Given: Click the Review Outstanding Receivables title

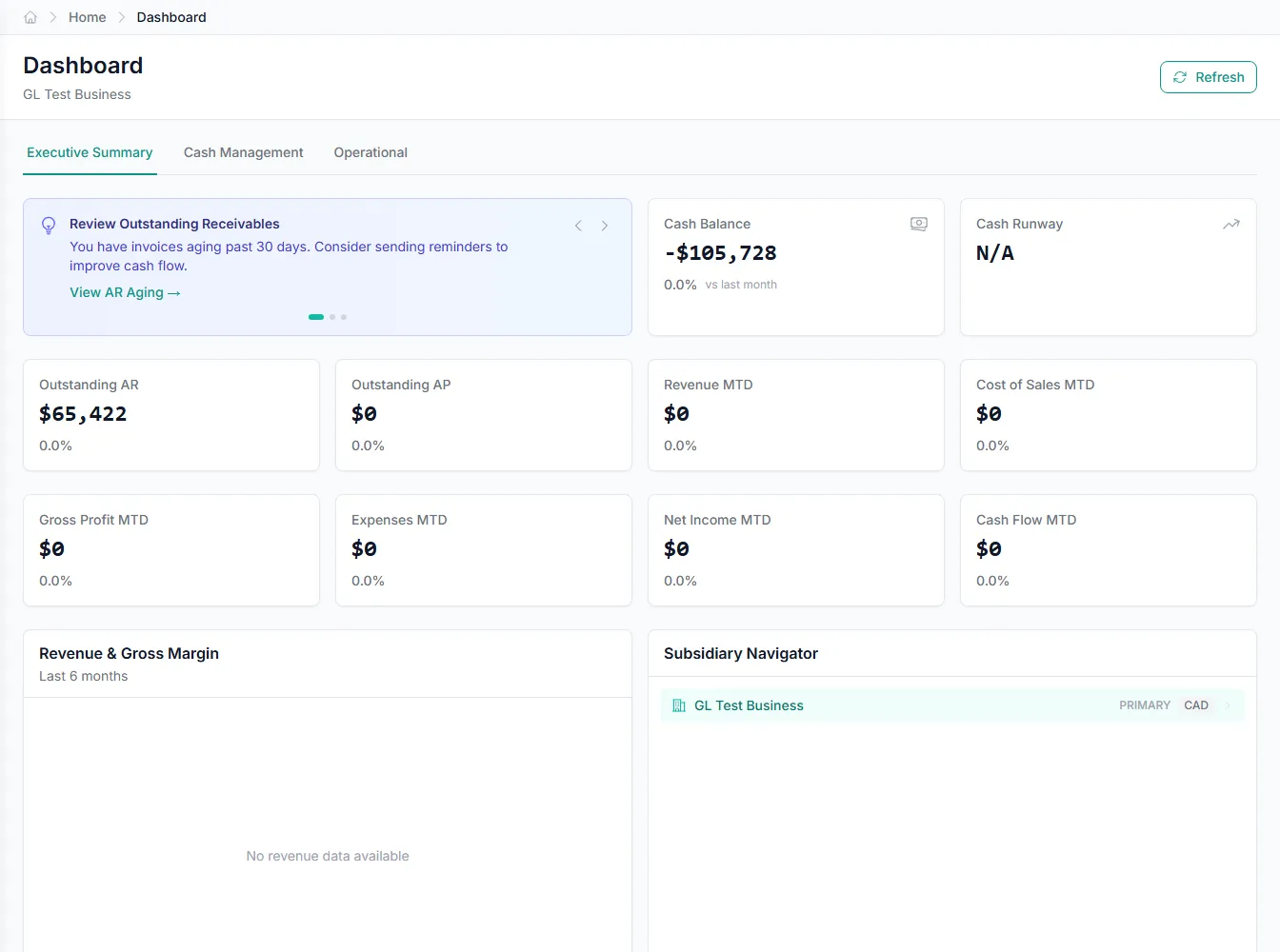Looking at the screenshot, I should pyautogui.click(x=174, y=224).
